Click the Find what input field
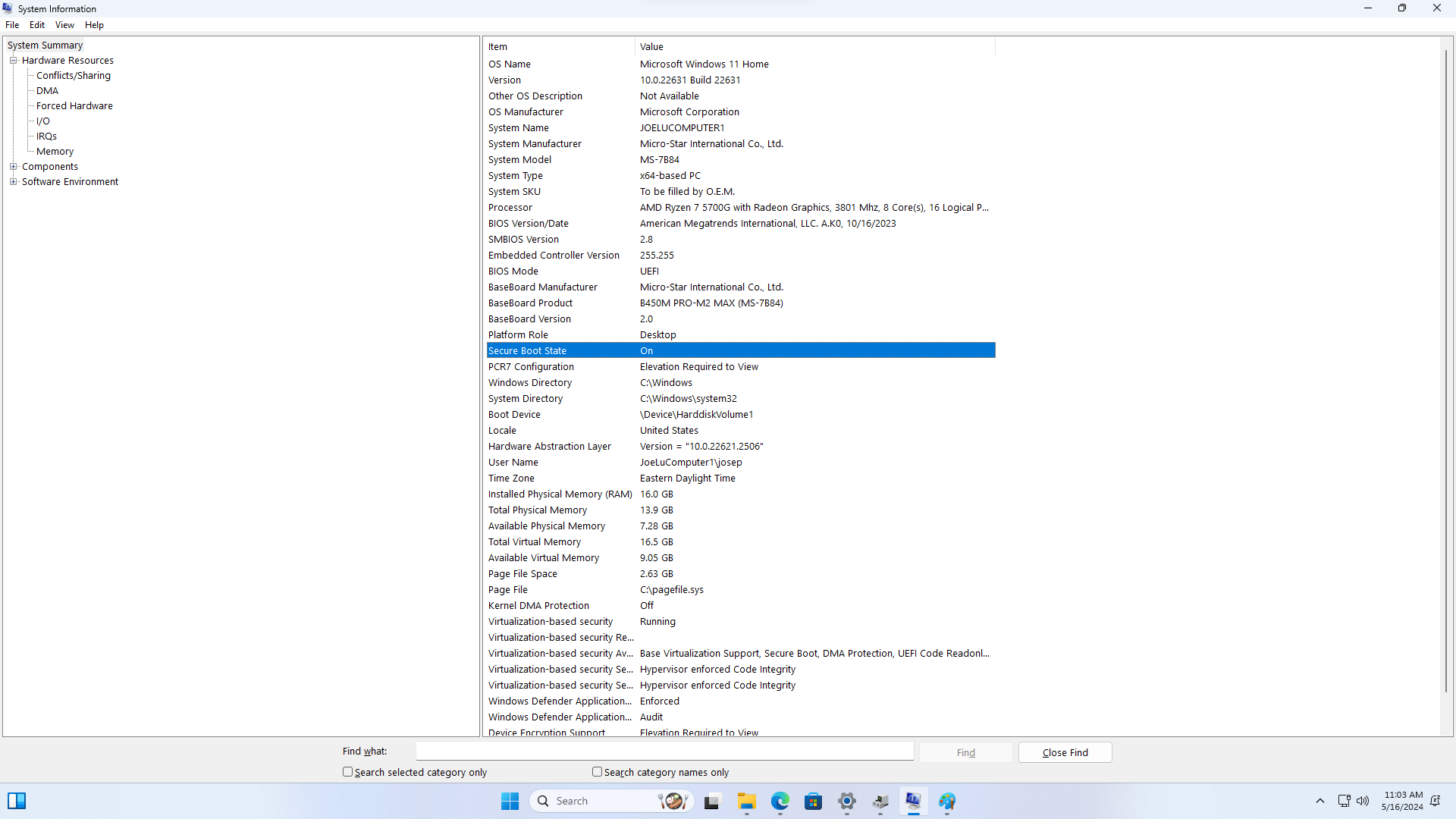 tap(664, 752)
